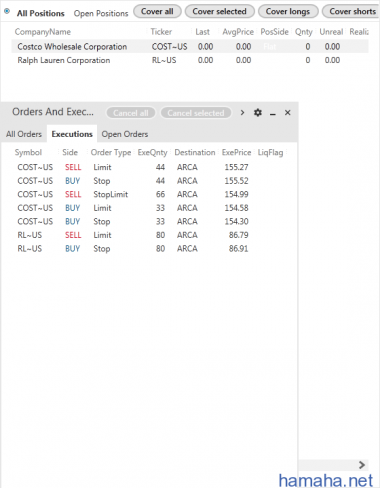Sort executions by Destination column

pos(195,152)
